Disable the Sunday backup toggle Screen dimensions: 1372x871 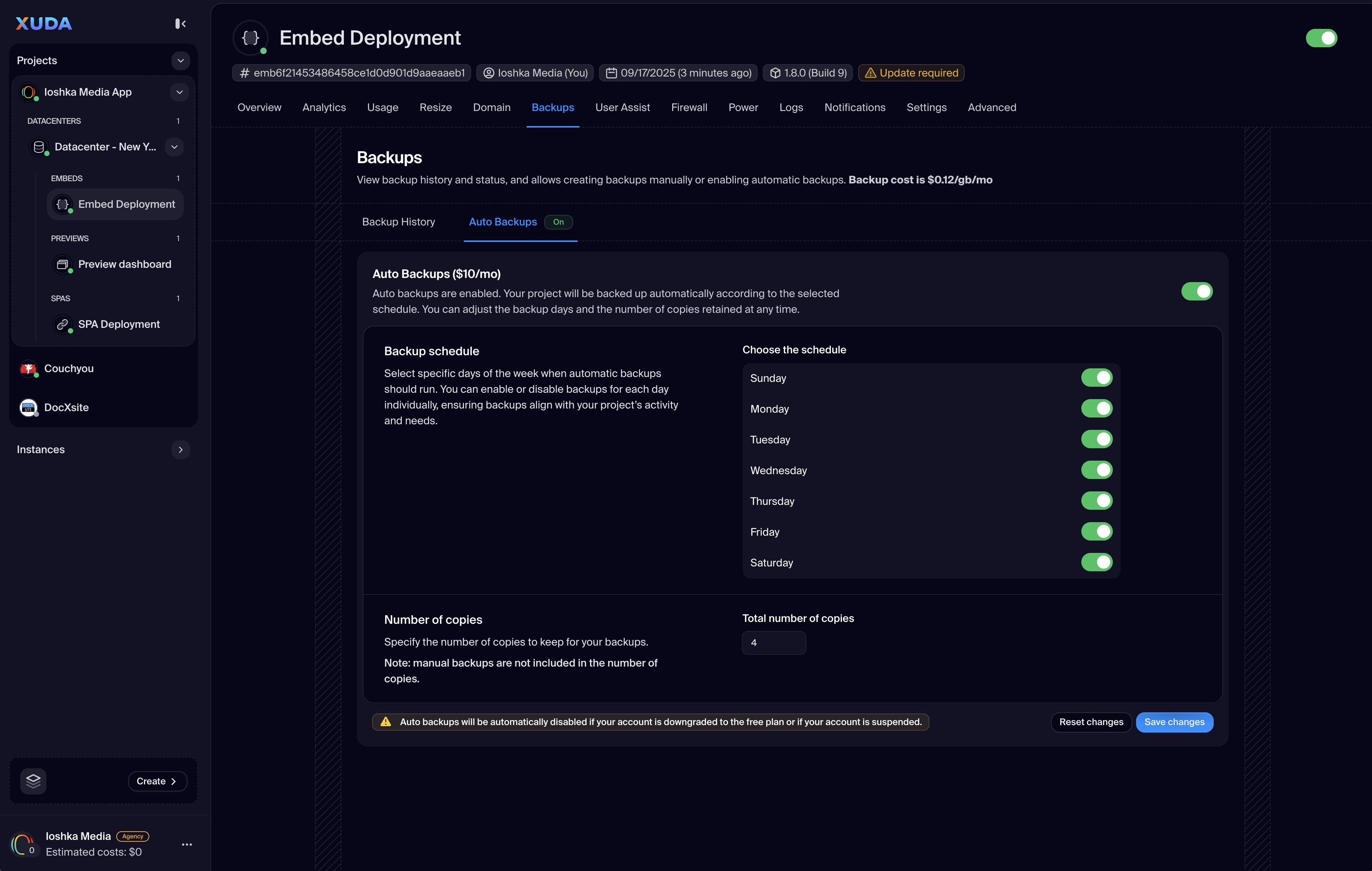click(x=1096, y=378)
